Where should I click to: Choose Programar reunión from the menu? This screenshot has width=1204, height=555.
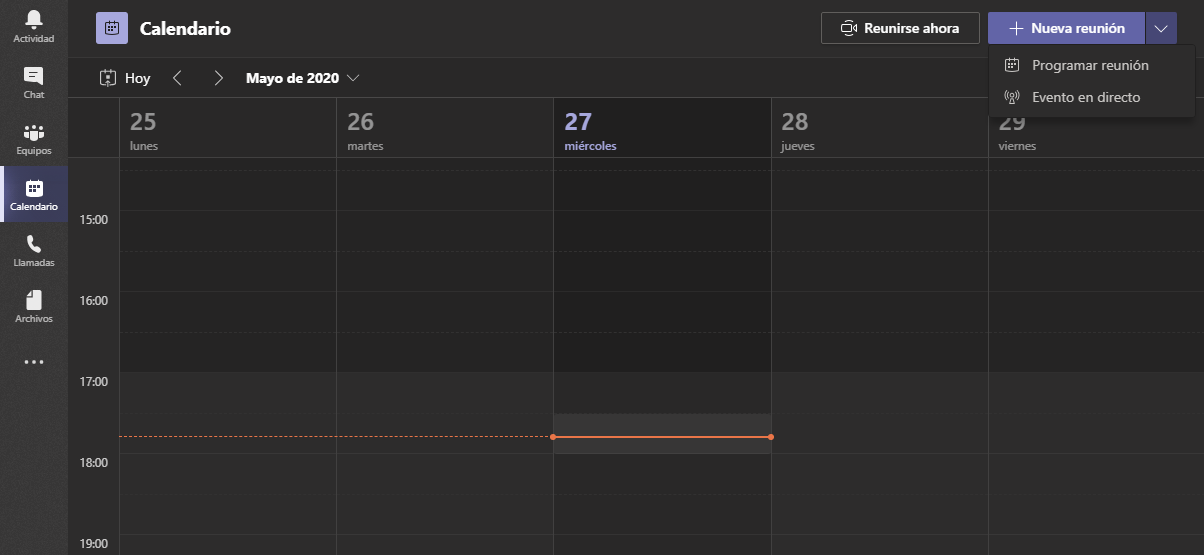coord(1091,65)
